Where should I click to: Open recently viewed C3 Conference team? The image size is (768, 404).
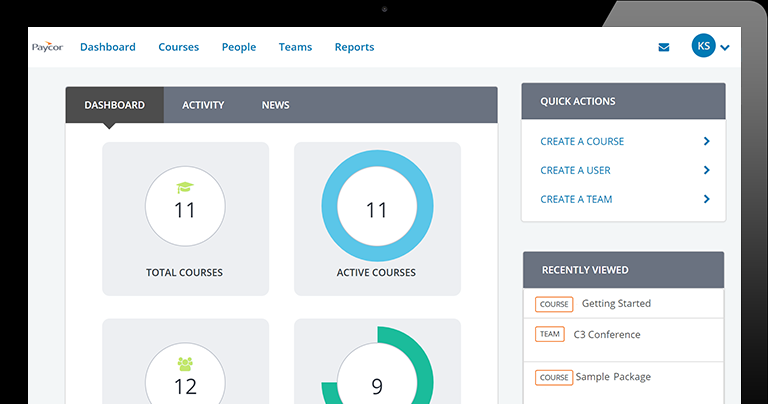point(607,334)
